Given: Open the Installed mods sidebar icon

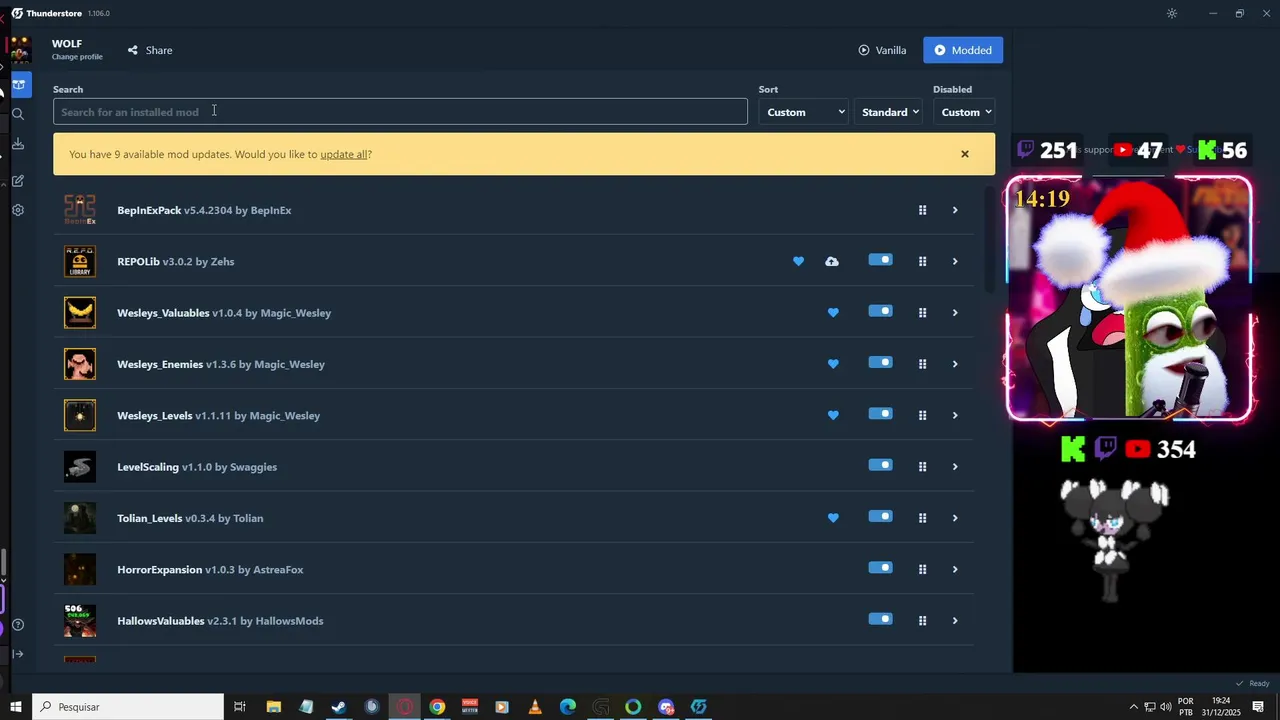Looking at the screenshot, I should point(18,85).
